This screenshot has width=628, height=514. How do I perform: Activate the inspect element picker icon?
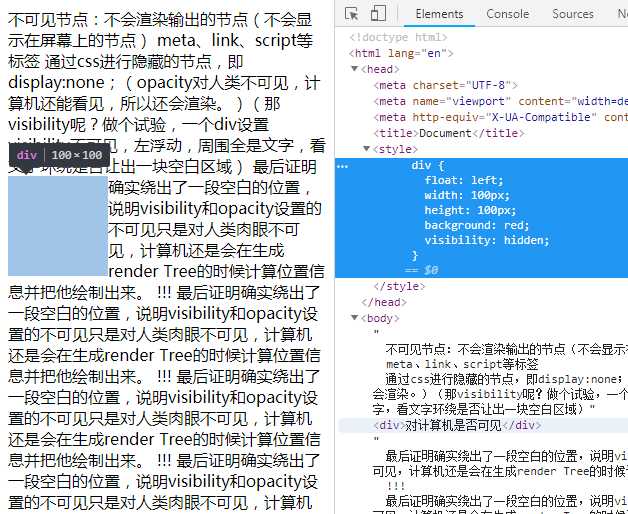[x=352, y=14]
